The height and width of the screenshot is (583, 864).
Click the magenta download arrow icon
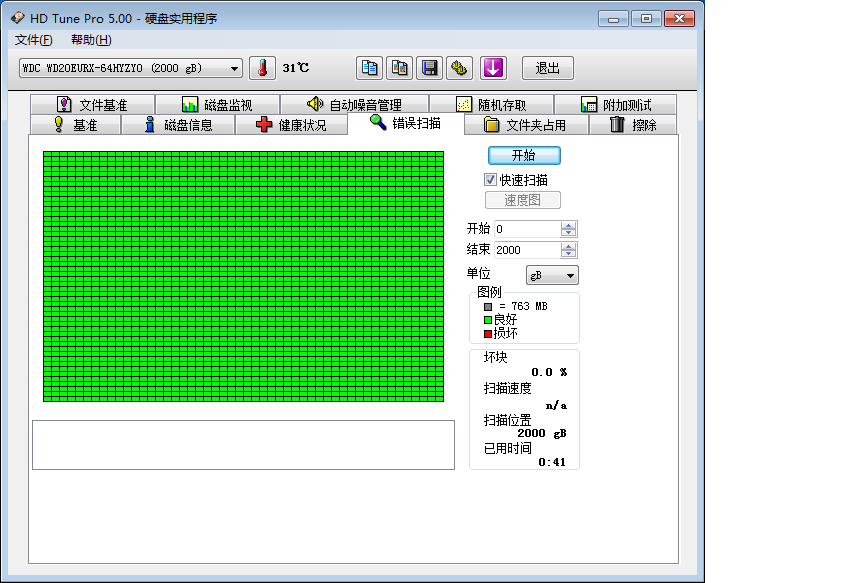[x=493, y=68]
